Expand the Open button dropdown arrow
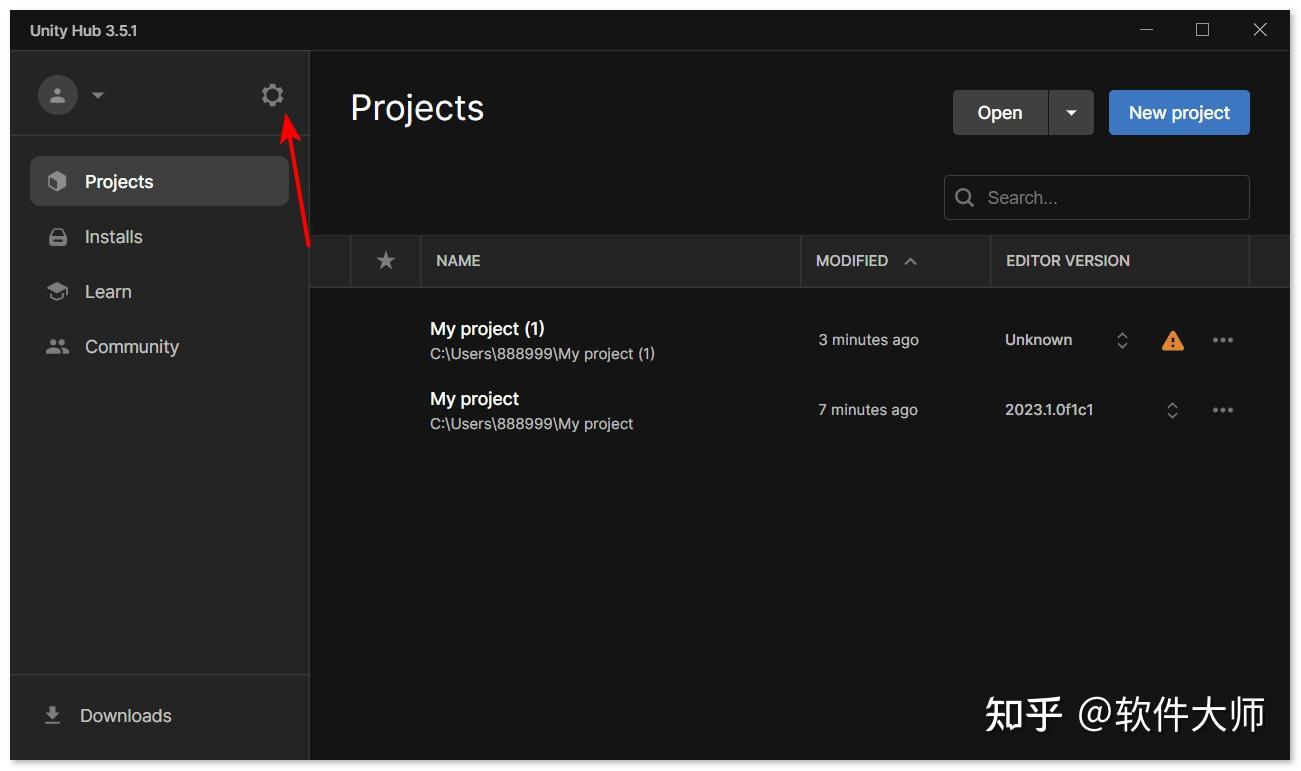The image size is (1301, 771). tap(1071, 112)
